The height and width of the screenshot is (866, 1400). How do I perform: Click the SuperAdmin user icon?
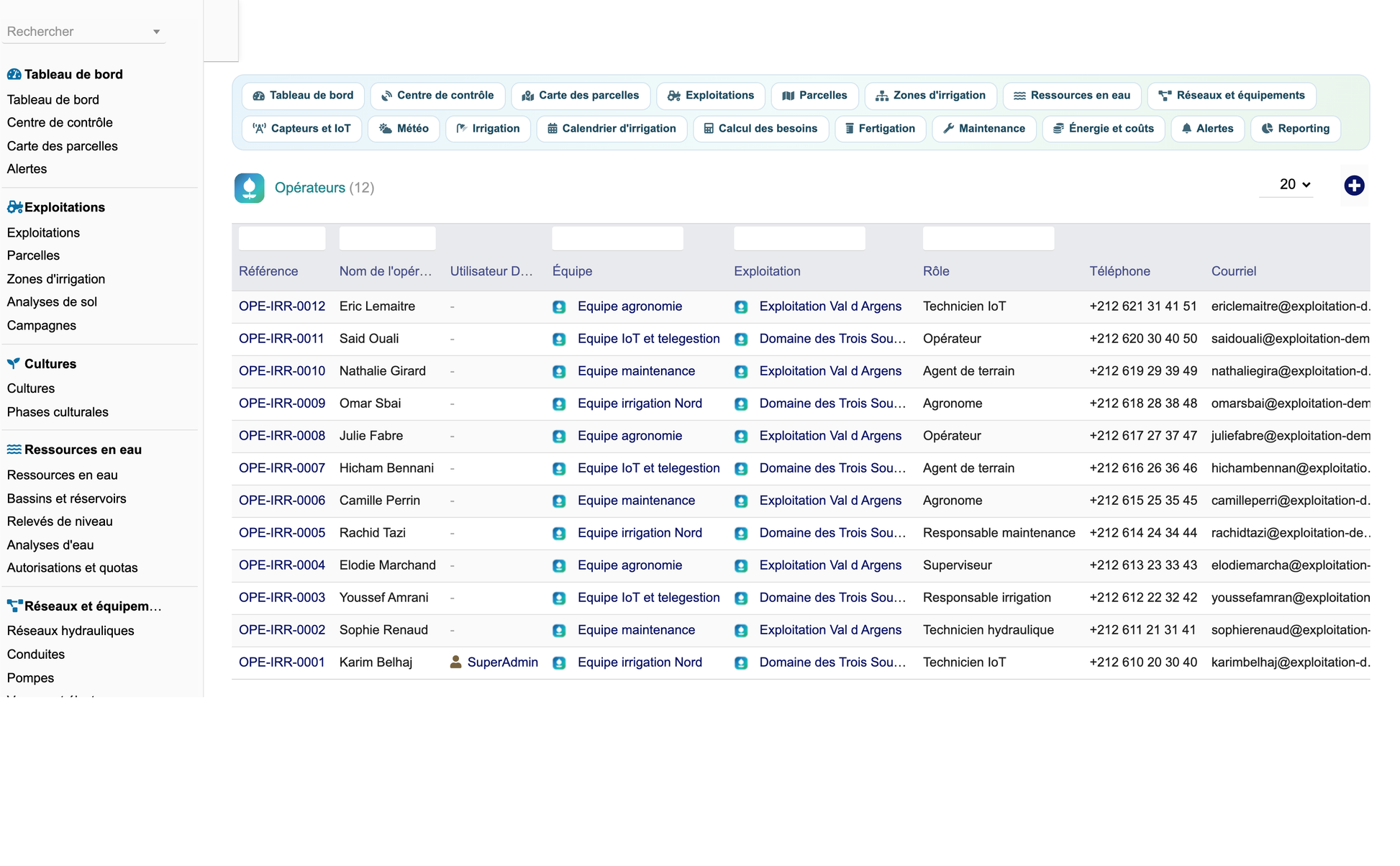click(x=455, y=662)
